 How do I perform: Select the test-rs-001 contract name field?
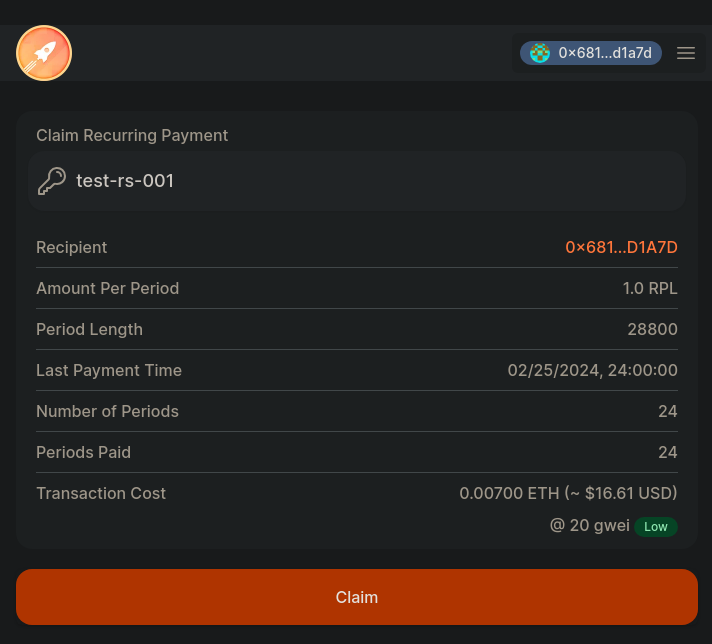[x=125, y=181]
